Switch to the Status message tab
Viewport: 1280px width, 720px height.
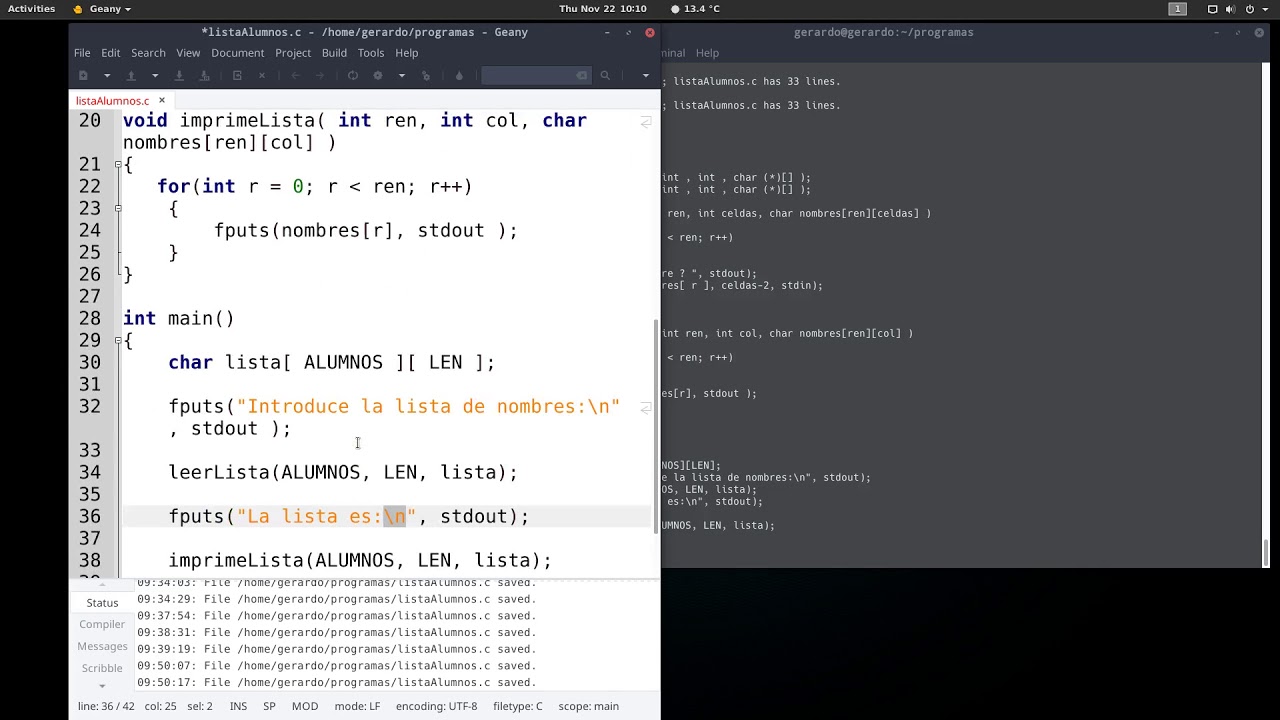(102, 603)
